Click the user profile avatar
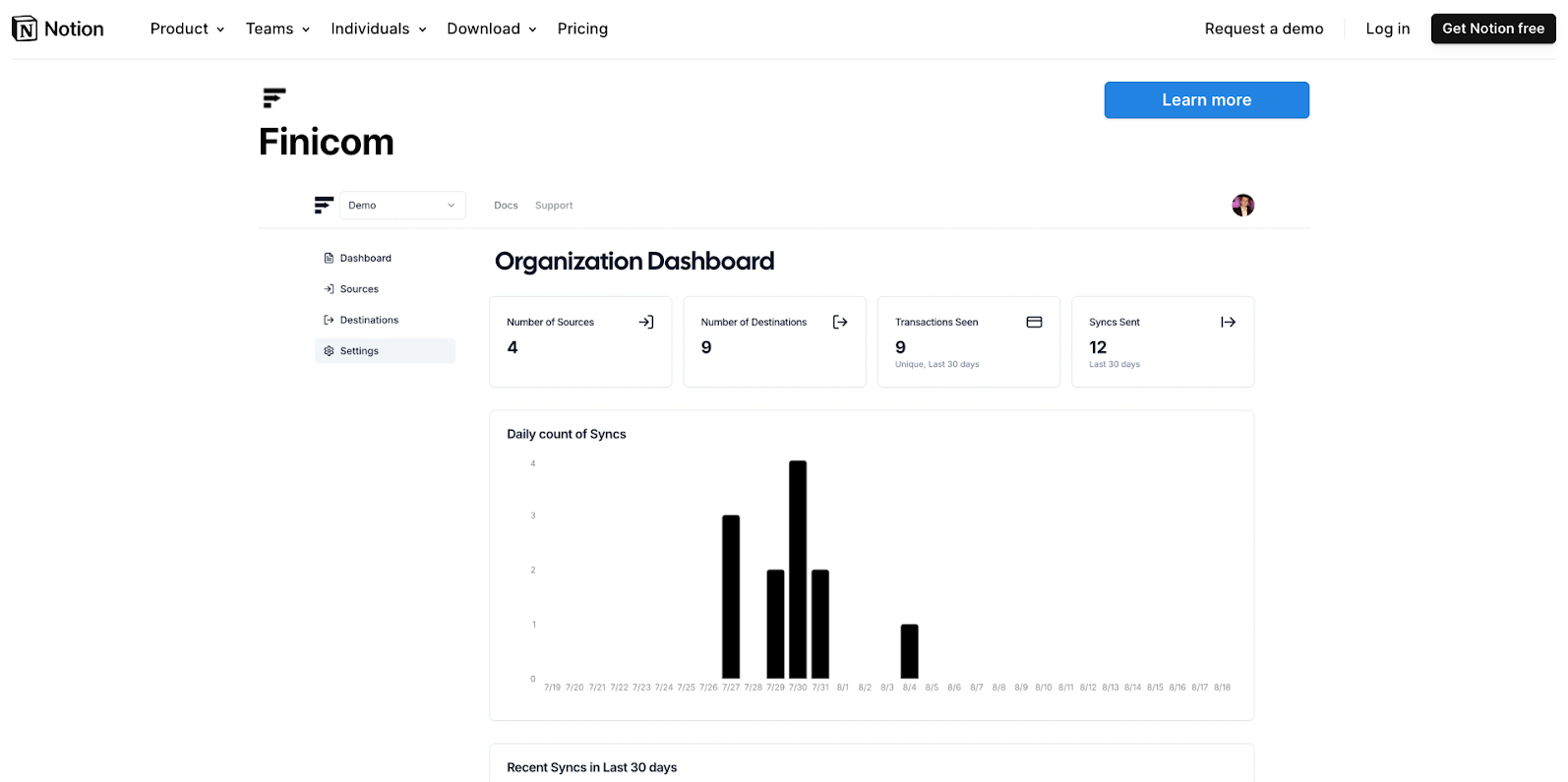1568x782 pixels. pos(1242,205)
